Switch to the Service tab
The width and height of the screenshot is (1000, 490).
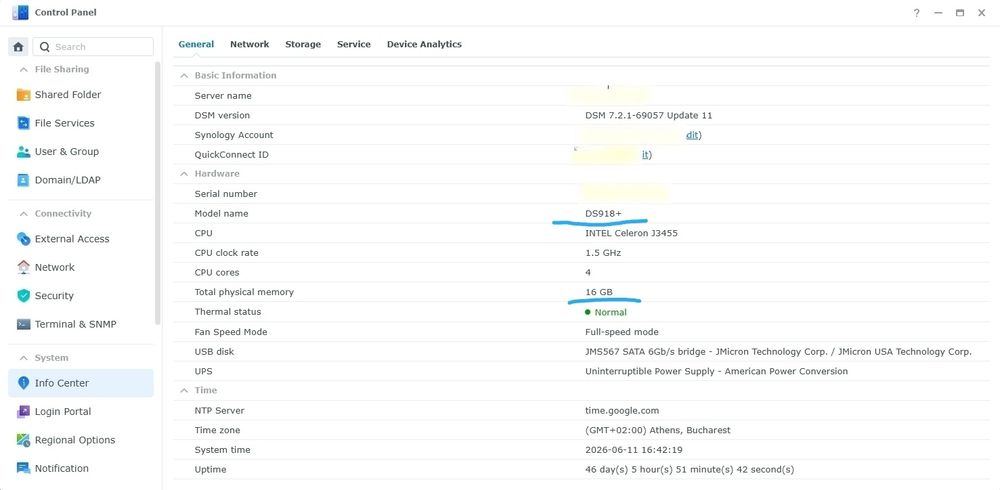click(354, 44)
